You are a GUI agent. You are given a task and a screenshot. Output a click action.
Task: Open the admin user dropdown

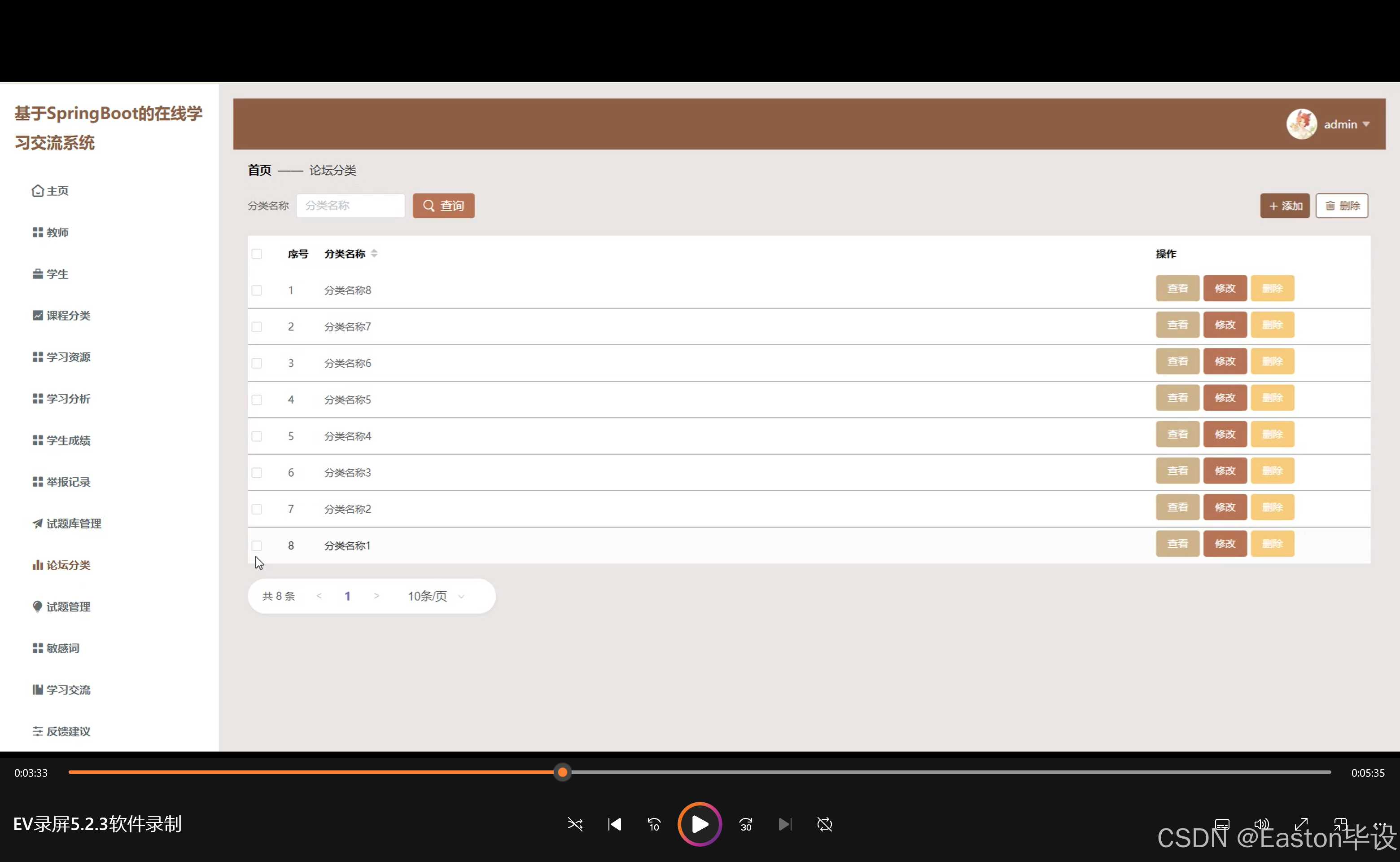pyautogui.click(x=1346, y=124)
